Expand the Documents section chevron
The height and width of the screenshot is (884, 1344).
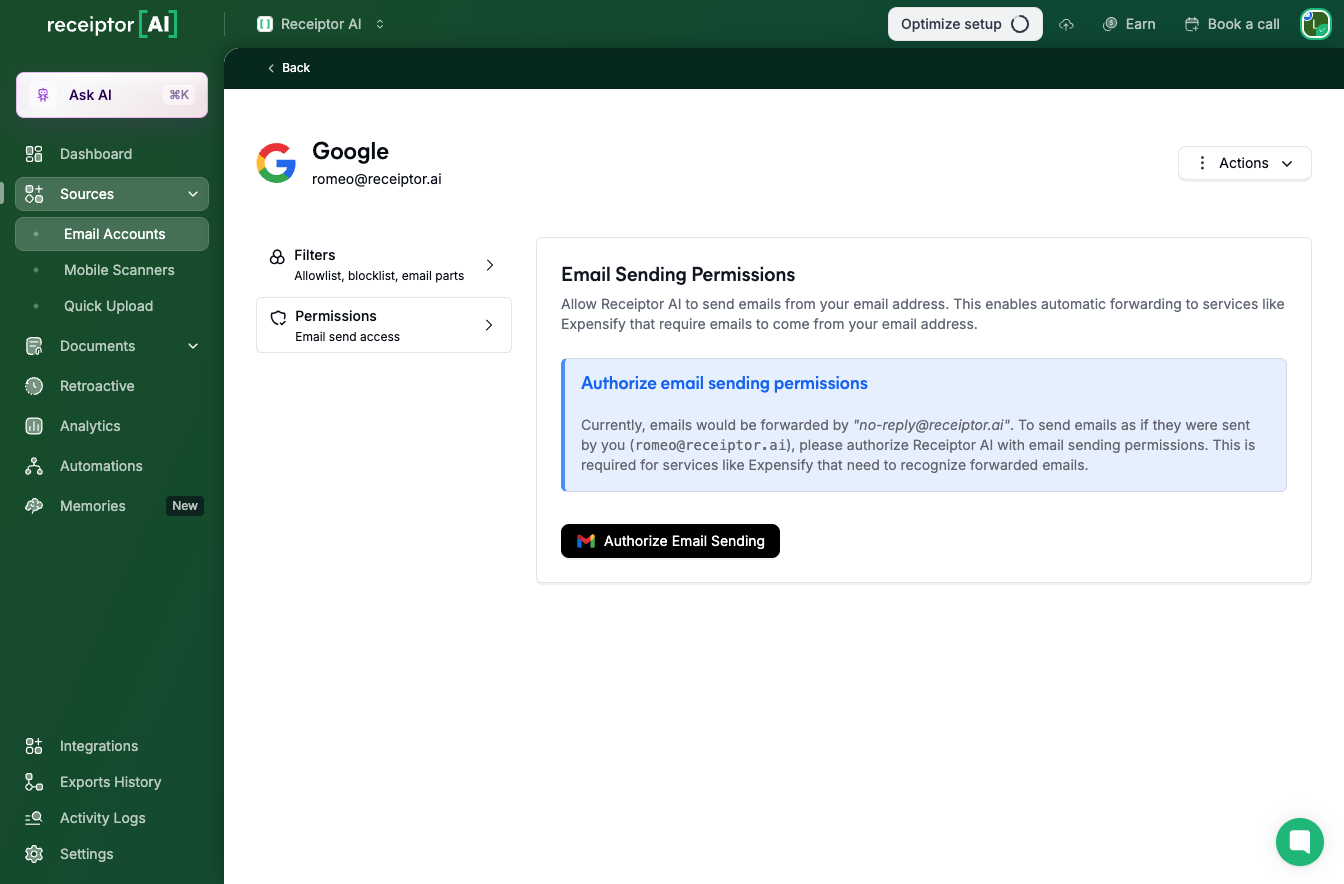click(193, 346)
